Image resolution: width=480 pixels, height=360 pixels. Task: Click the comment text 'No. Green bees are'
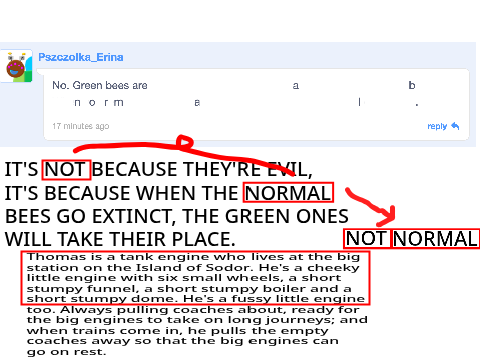pyautogui.click(x=100, y=85)
